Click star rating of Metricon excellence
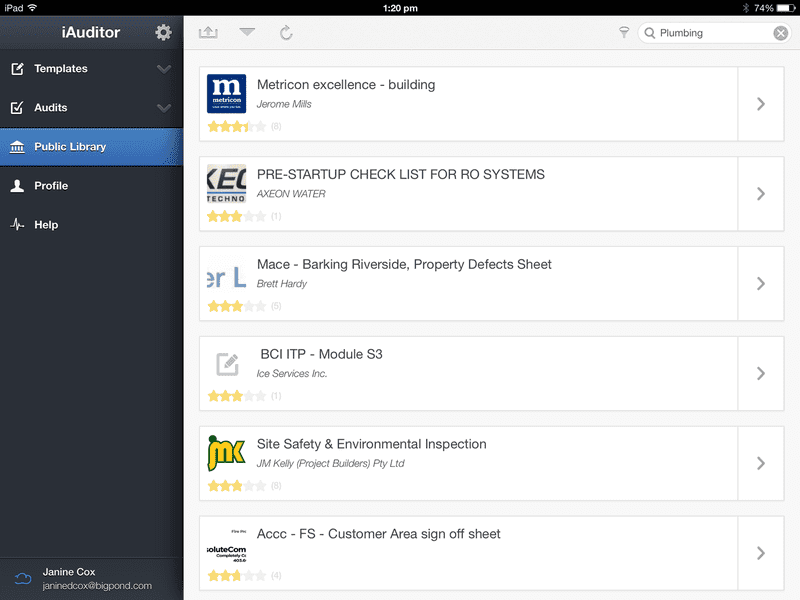 click(x=237, y=127)
